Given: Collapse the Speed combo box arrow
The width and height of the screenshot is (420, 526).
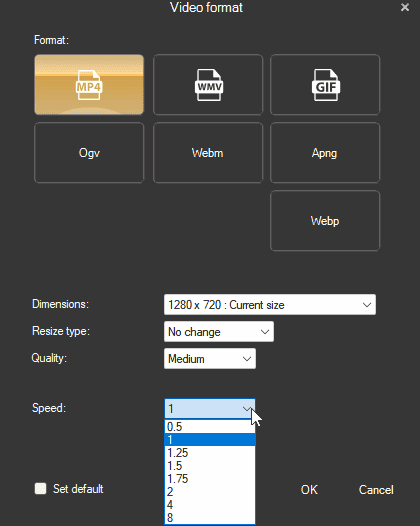Looking at the screenshot, I should coord(247,409).
